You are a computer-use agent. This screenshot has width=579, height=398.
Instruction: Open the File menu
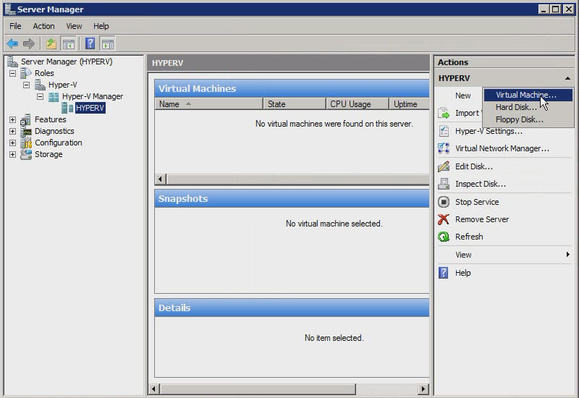[x=15, y=26]
